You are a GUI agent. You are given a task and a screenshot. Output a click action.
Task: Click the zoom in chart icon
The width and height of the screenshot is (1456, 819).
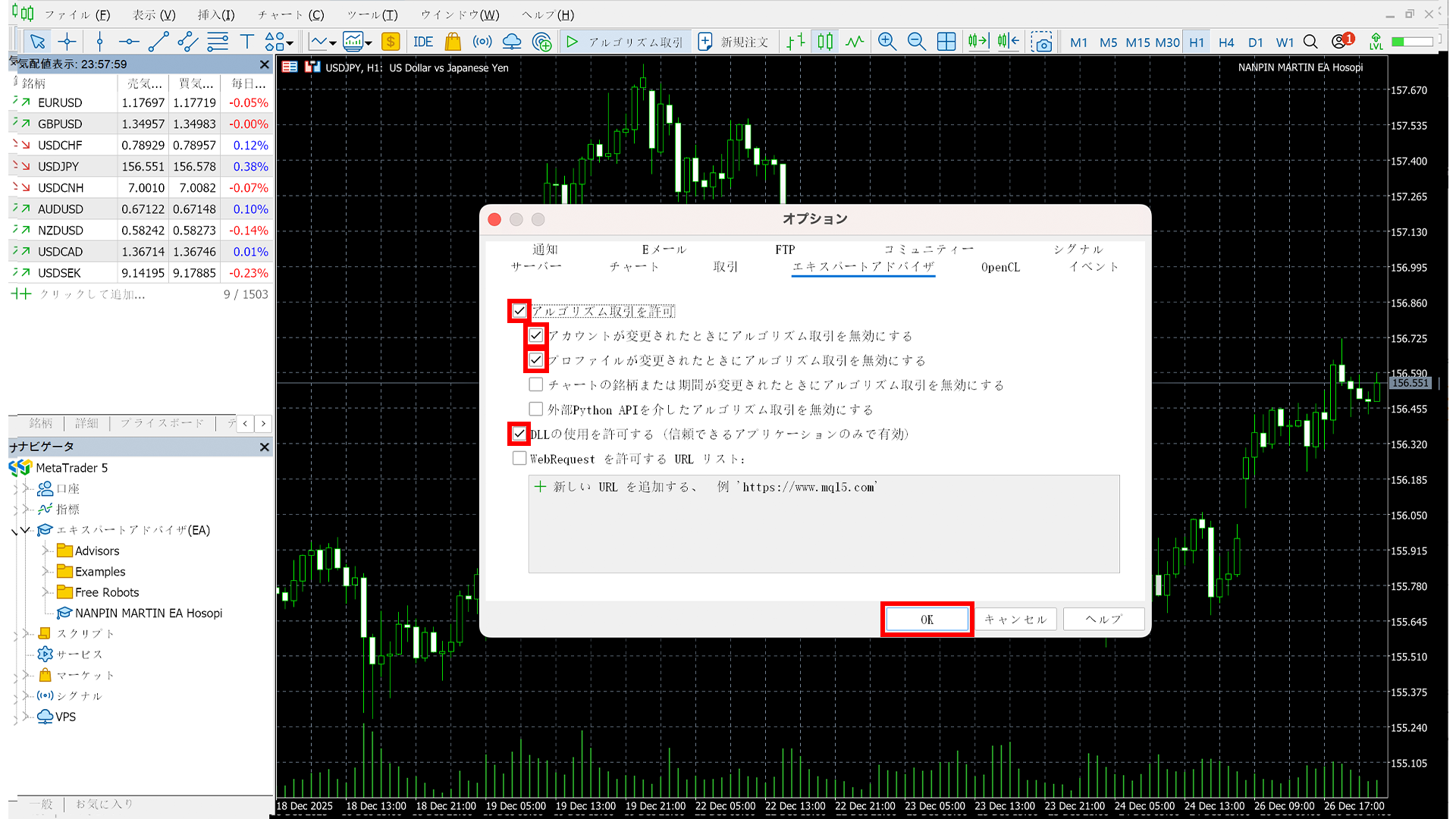click(x=886, y=42)
